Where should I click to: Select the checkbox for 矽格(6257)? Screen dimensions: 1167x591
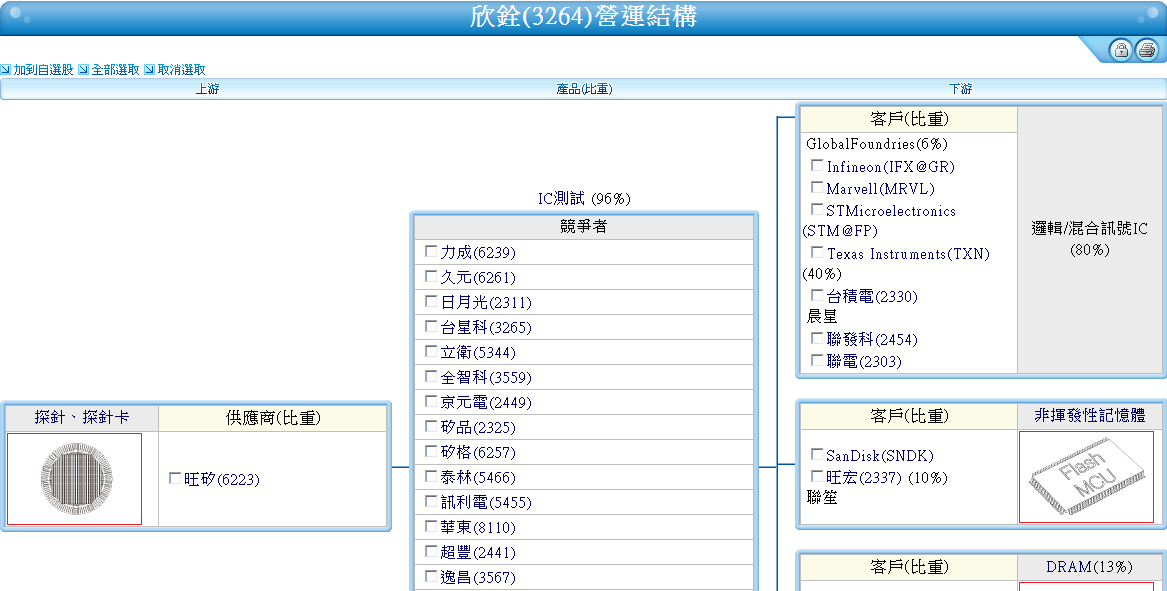coord(431,451)
